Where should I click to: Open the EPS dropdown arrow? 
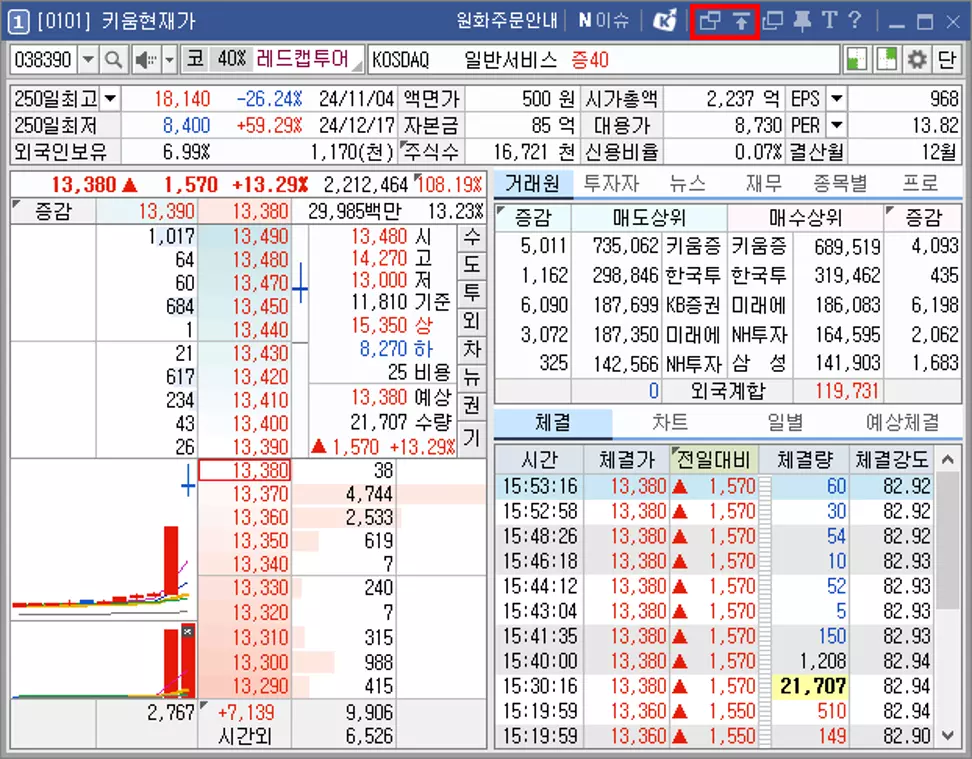point(836,99)
